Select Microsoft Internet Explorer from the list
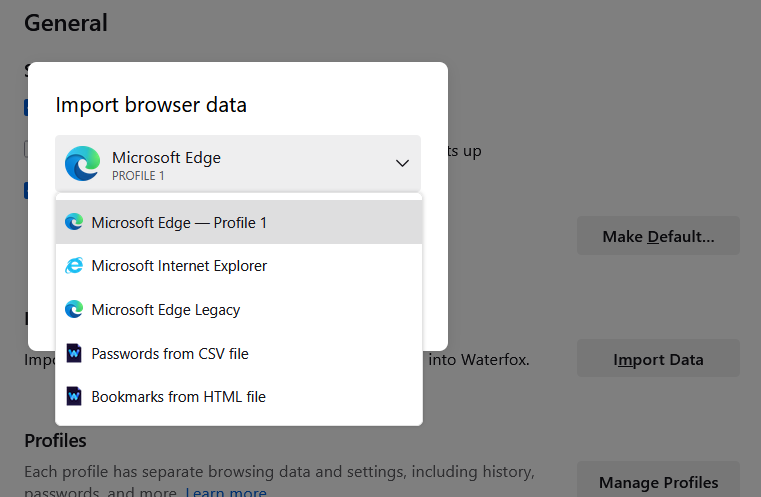Screen dimensions: 761x497 tap(239, 265)
